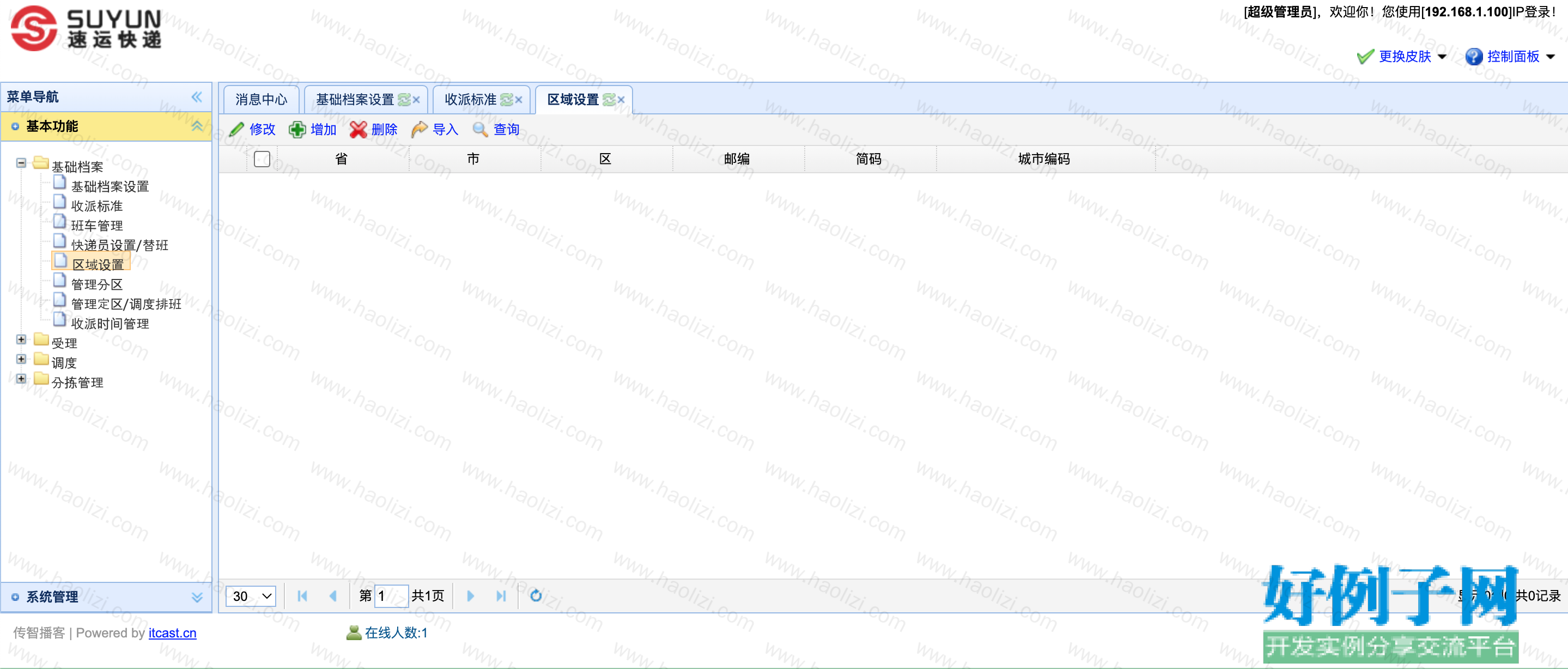Open 管理分区 in the navigation tree
Viewport: 1568px width, 669px height.
[97, 285]
